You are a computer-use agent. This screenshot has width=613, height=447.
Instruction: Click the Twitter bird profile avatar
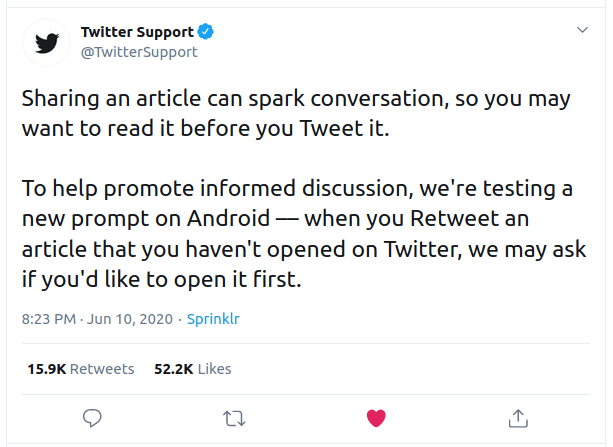click(x=47, y=43)
